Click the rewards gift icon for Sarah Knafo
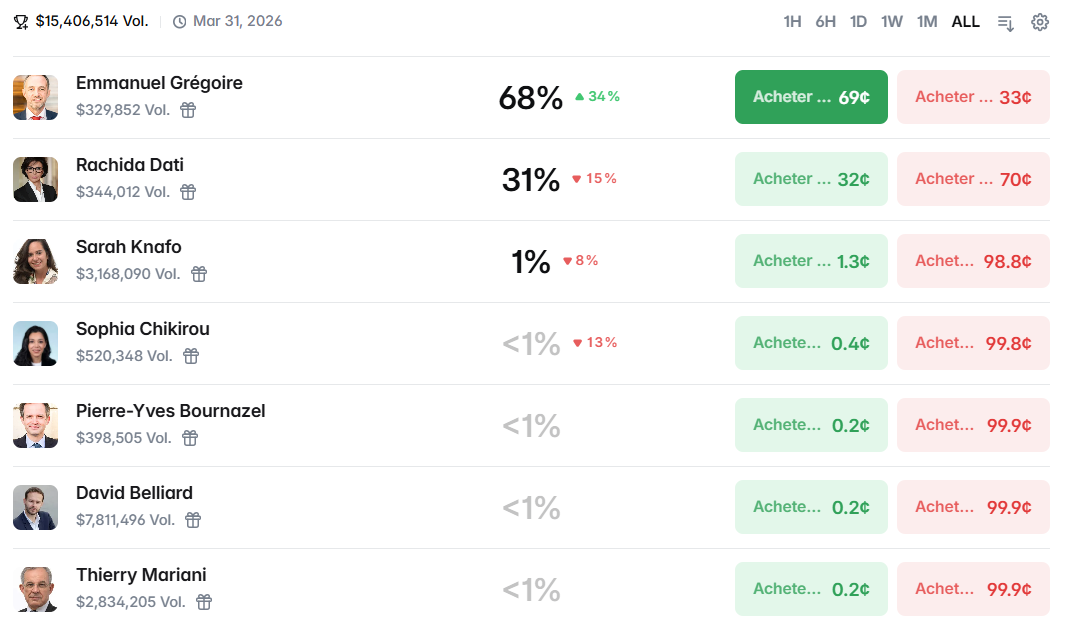The image size is (1072, 634). (x=199, y=274)
